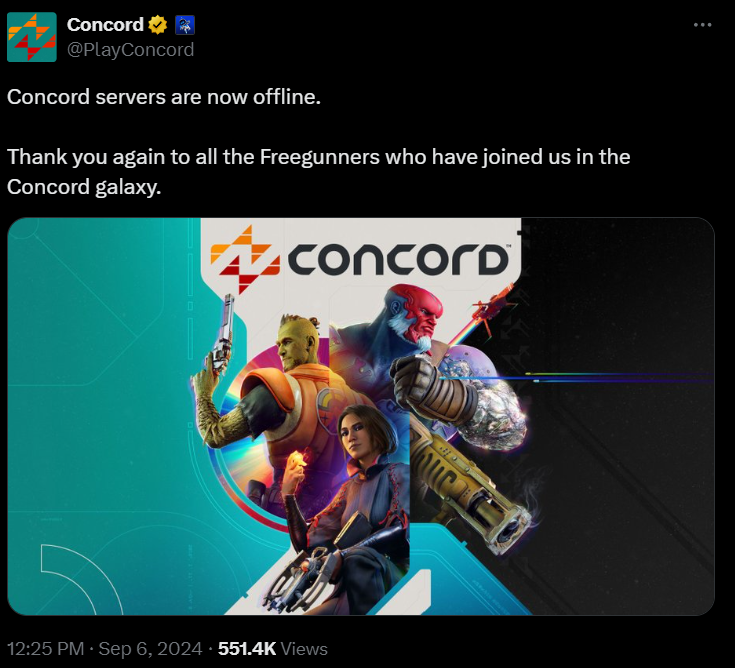Click the orange-red Concord emblem in the artwork

pos(245,259)
